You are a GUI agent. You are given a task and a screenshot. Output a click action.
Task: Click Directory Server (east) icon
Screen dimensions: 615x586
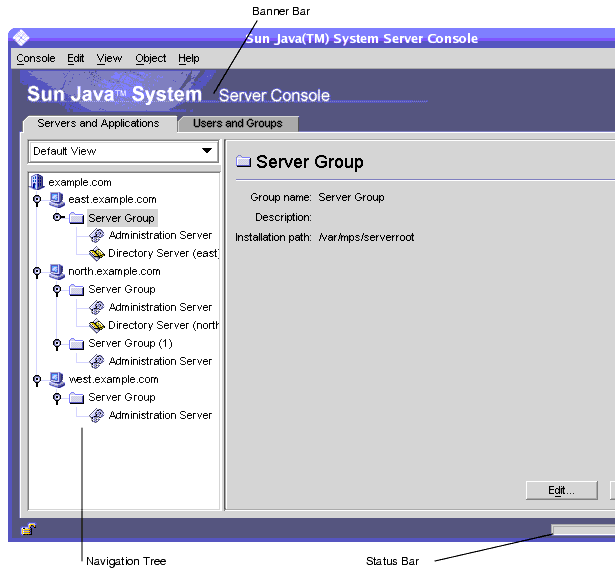pos(97,254)
